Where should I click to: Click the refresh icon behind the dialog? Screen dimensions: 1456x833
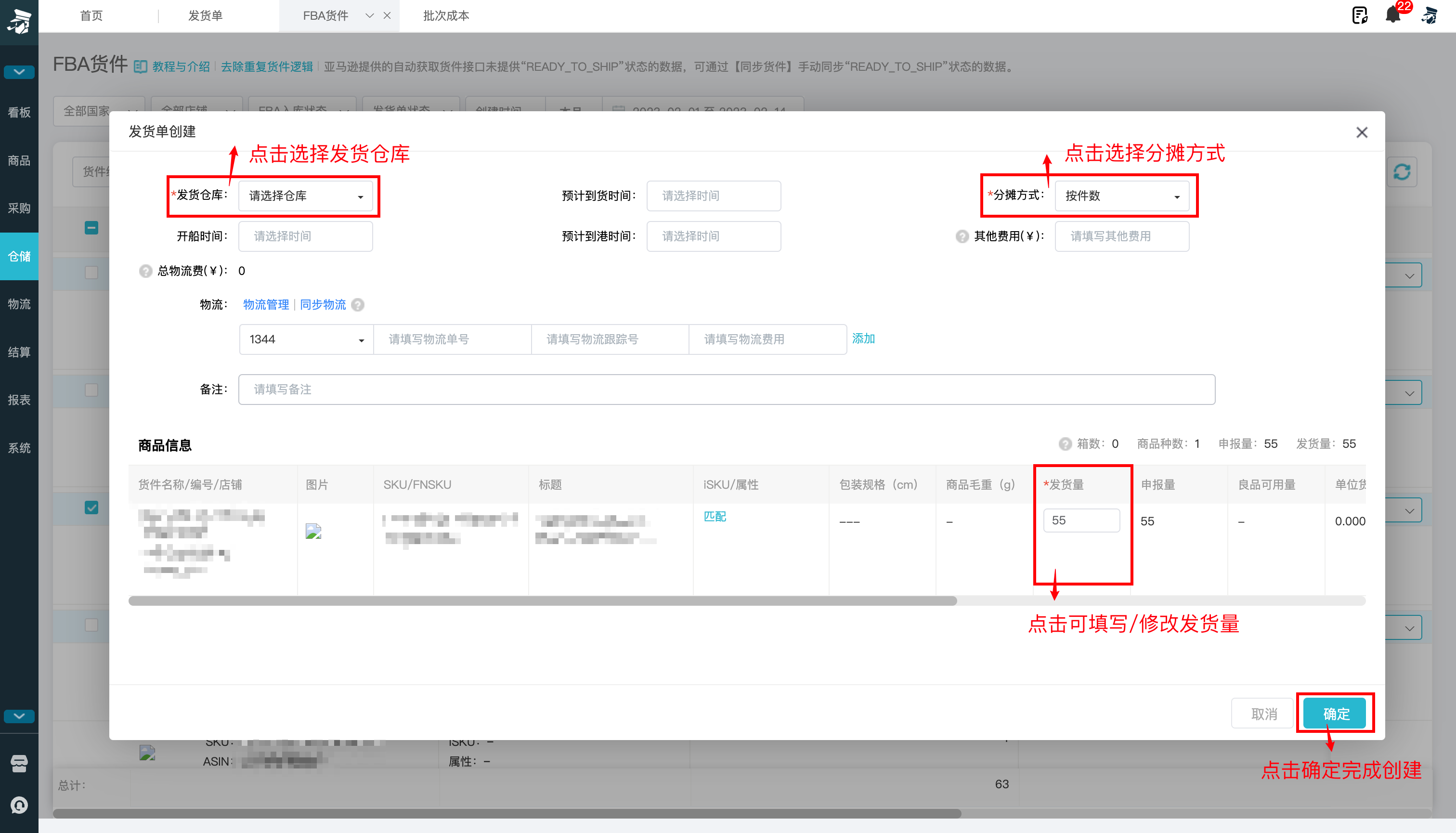point(1402,171)
